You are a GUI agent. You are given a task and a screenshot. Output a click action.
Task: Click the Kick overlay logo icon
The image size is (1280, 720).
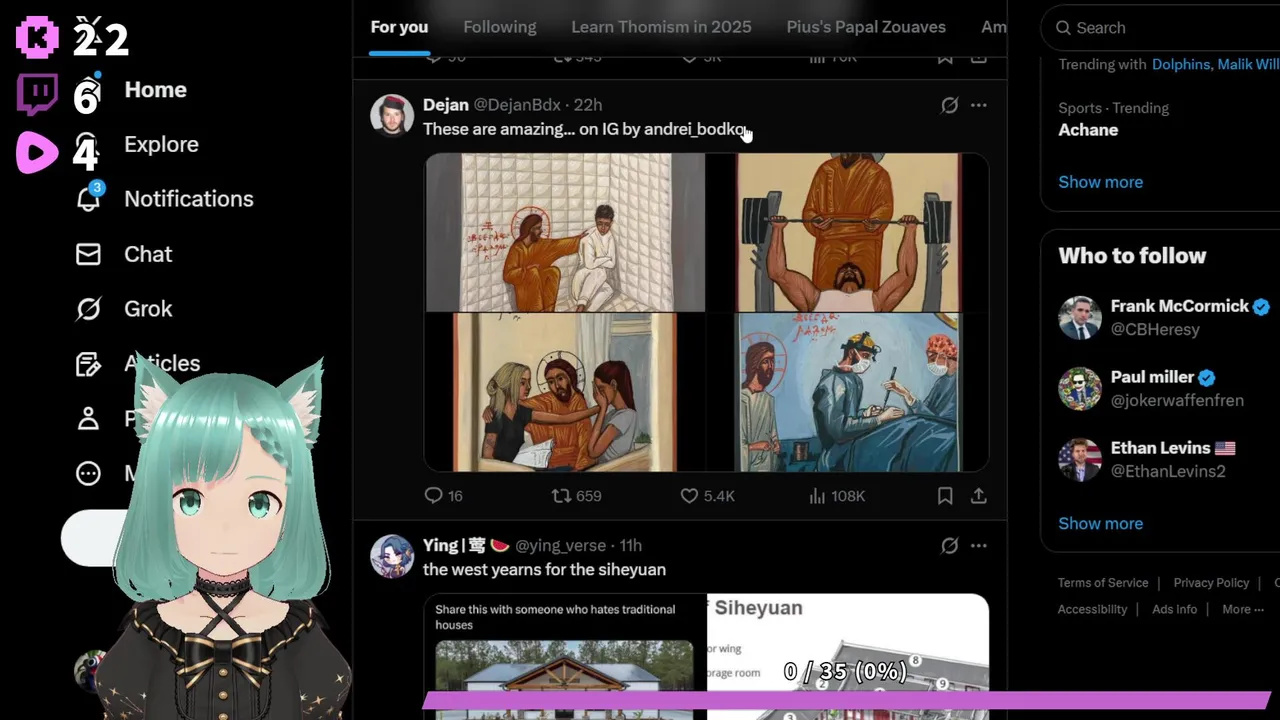(x=37, y=38)
